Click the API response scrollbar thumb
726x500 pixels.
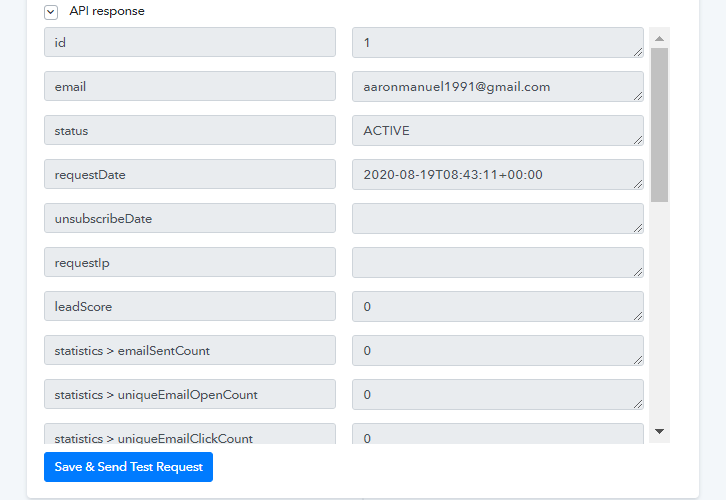(659, 125)
